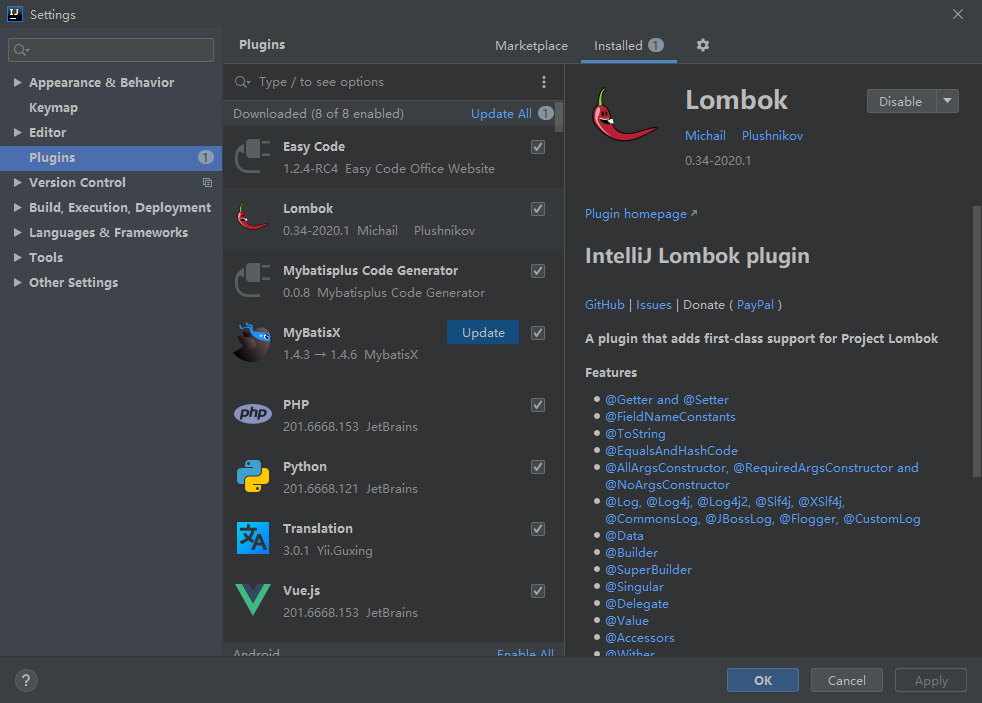Click the settings search field
Screen dimensions: 982x703
coord(112,50)
